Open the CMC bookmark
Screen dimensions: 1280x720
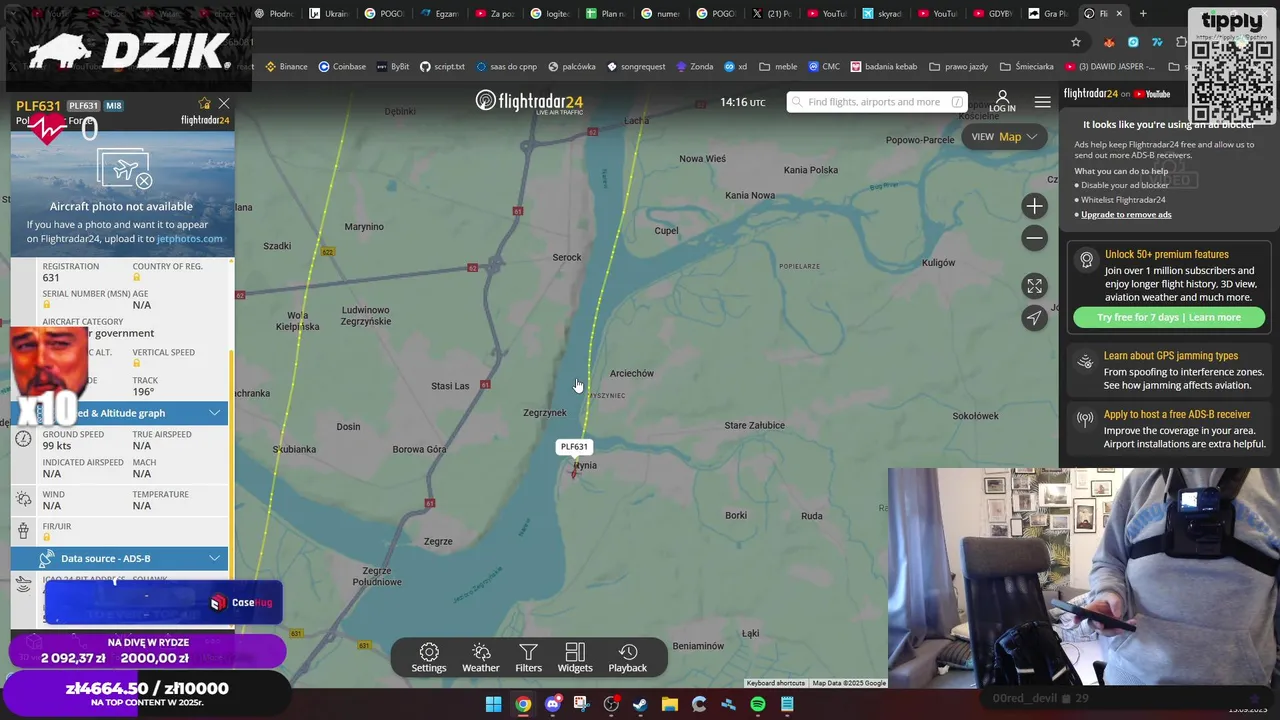[x=824, y=67]
